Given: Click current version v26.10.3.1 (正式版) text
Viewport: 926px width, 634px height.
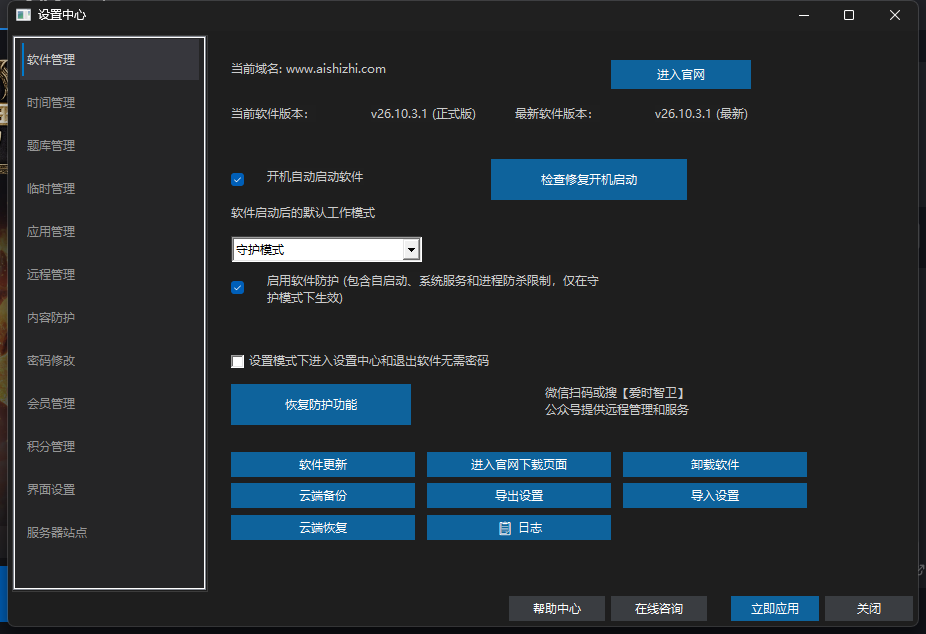Looking at the screenshot, I should pos(423,114).
